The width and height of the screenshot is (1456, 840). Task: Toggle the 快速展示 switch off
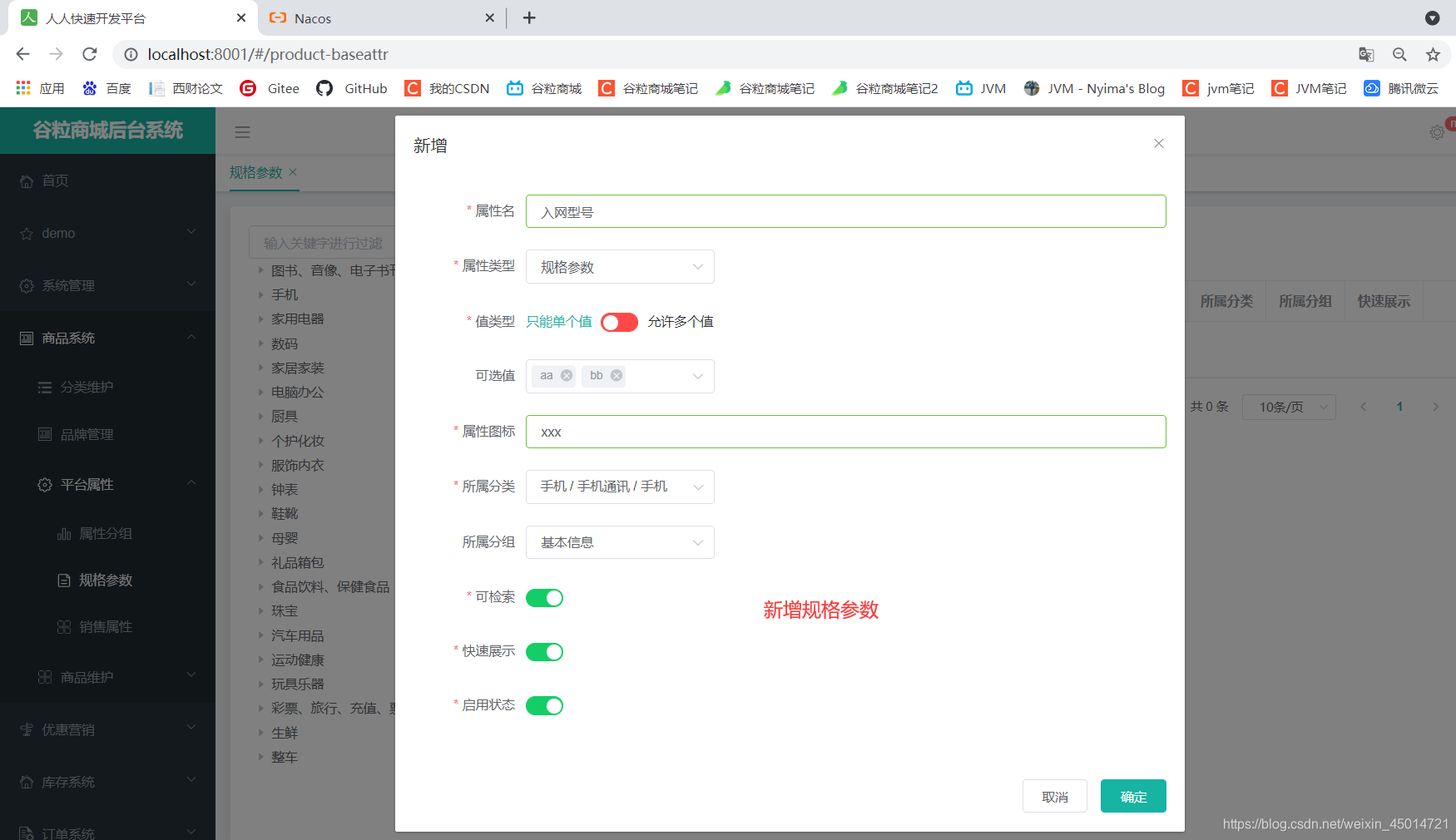coord(544,652)
